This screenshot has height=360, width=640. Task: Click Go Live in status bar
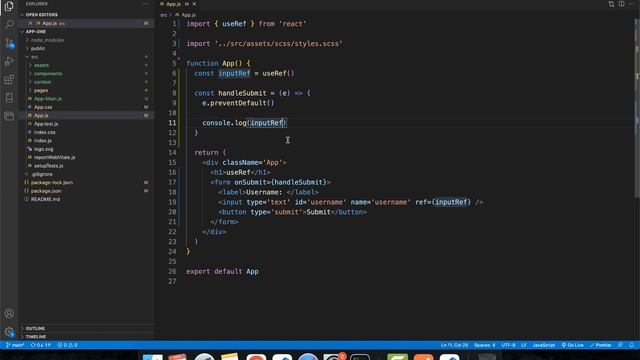pyautogui.click(x=573, y=345)
